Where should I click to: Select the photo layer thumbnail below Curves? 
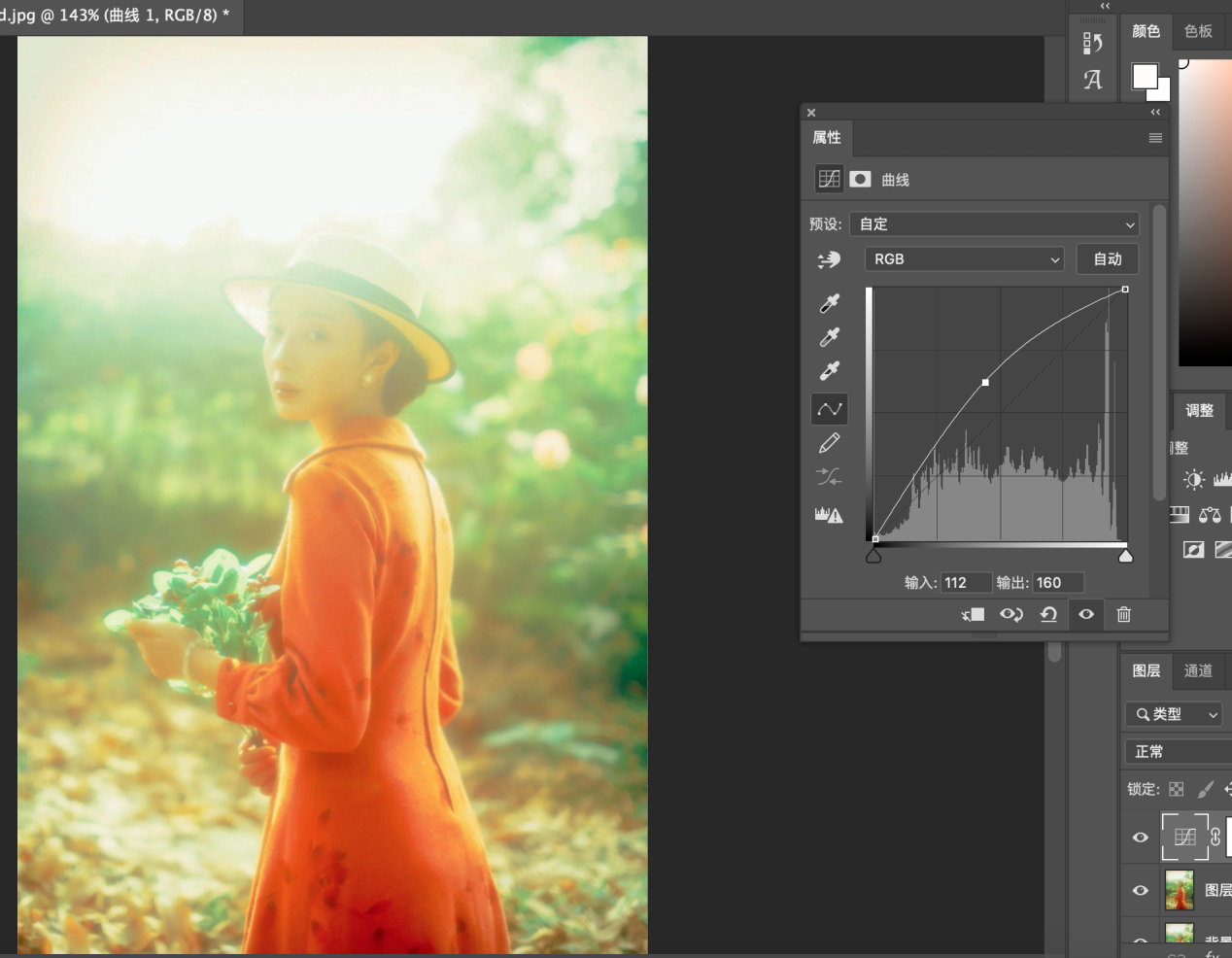pos(1179,890)
